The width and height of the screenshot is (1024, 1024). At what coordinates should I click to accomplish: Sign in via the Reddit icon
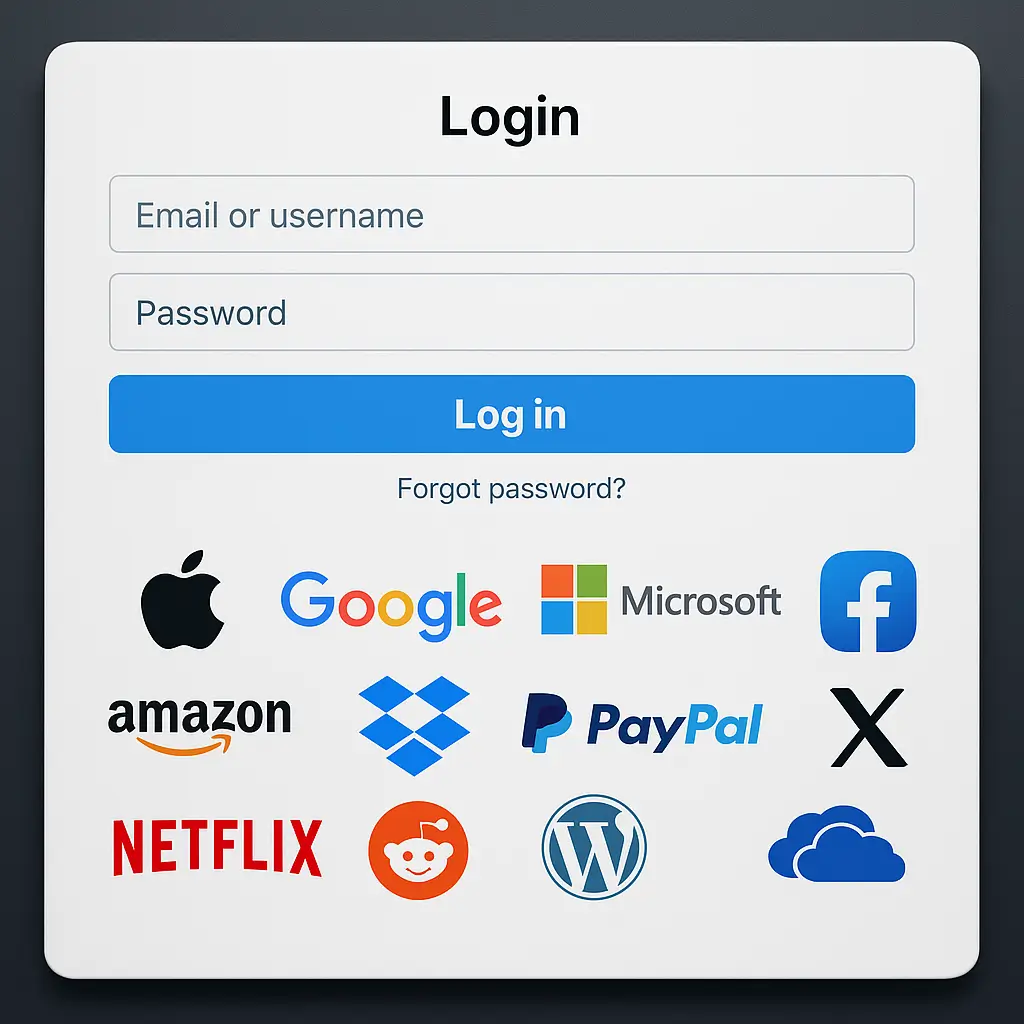[418, 850]
